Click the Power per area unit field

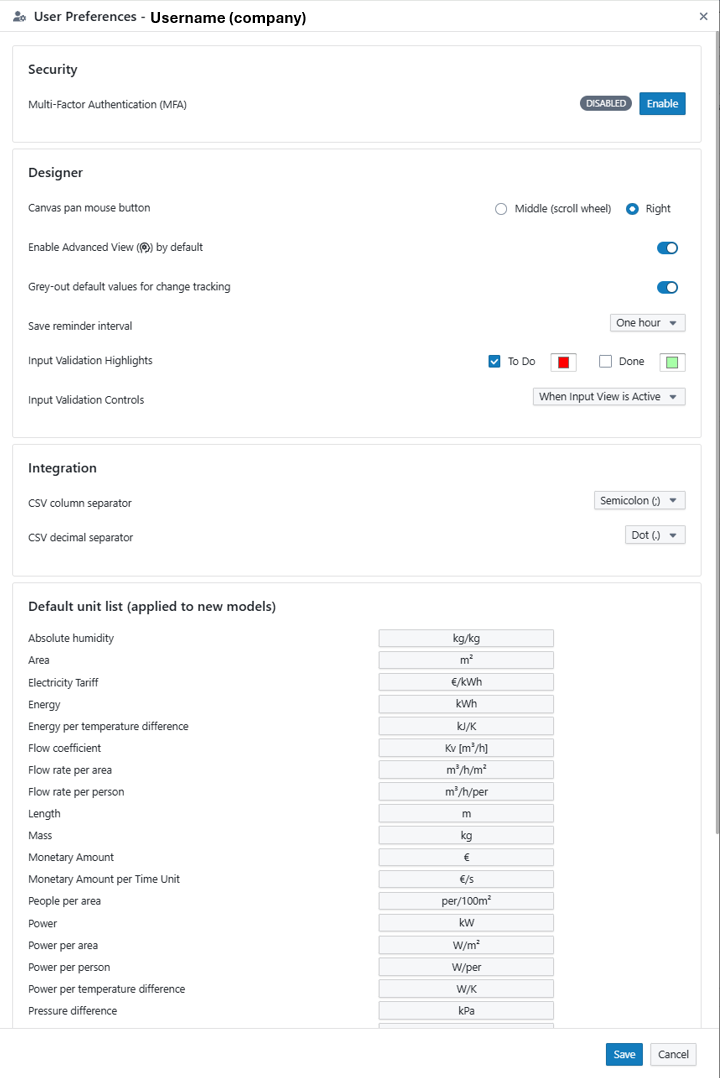click(x=466, y=945)
